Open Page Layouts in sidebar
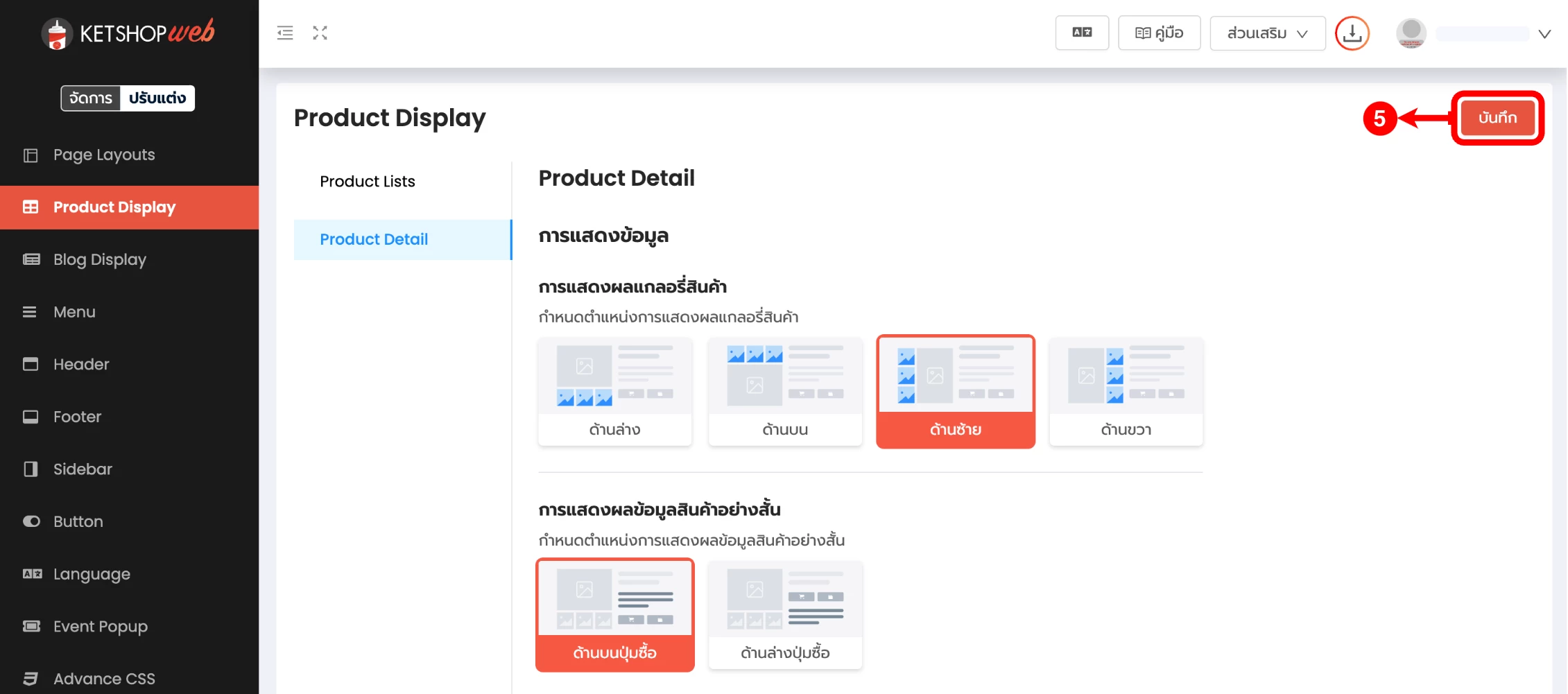The width and height of the screenshot is (1568, 694). click(104, 155)
